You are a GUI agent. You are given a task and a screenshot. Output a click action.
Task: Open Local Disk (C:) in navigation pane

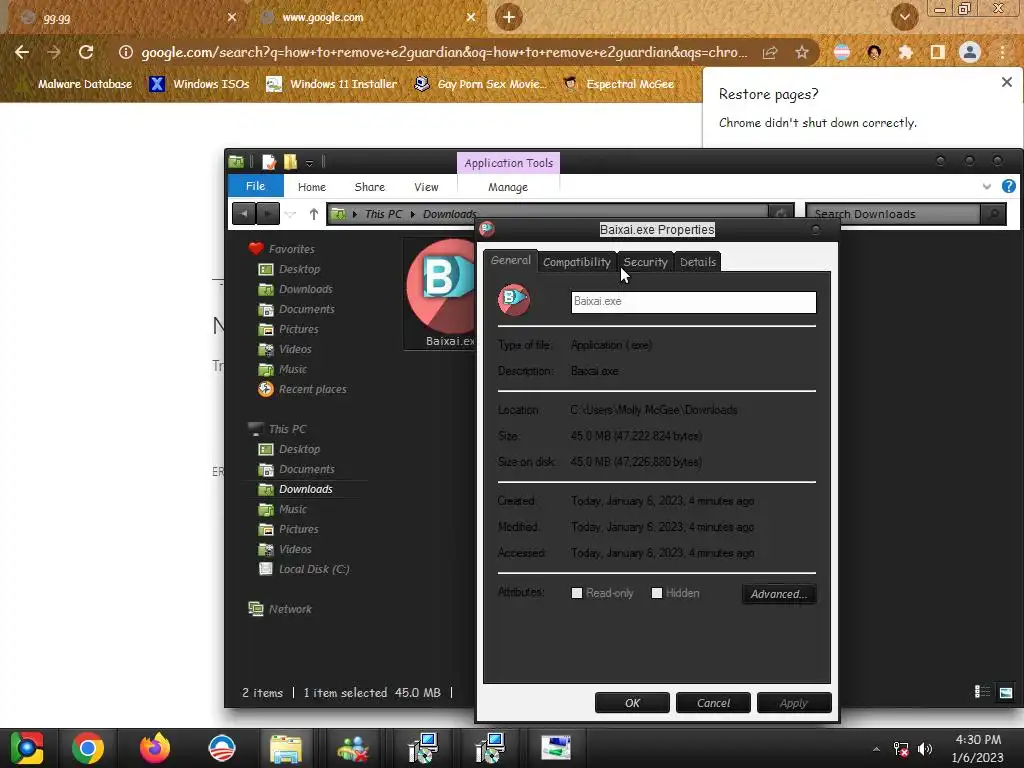(x=313, y=569)
